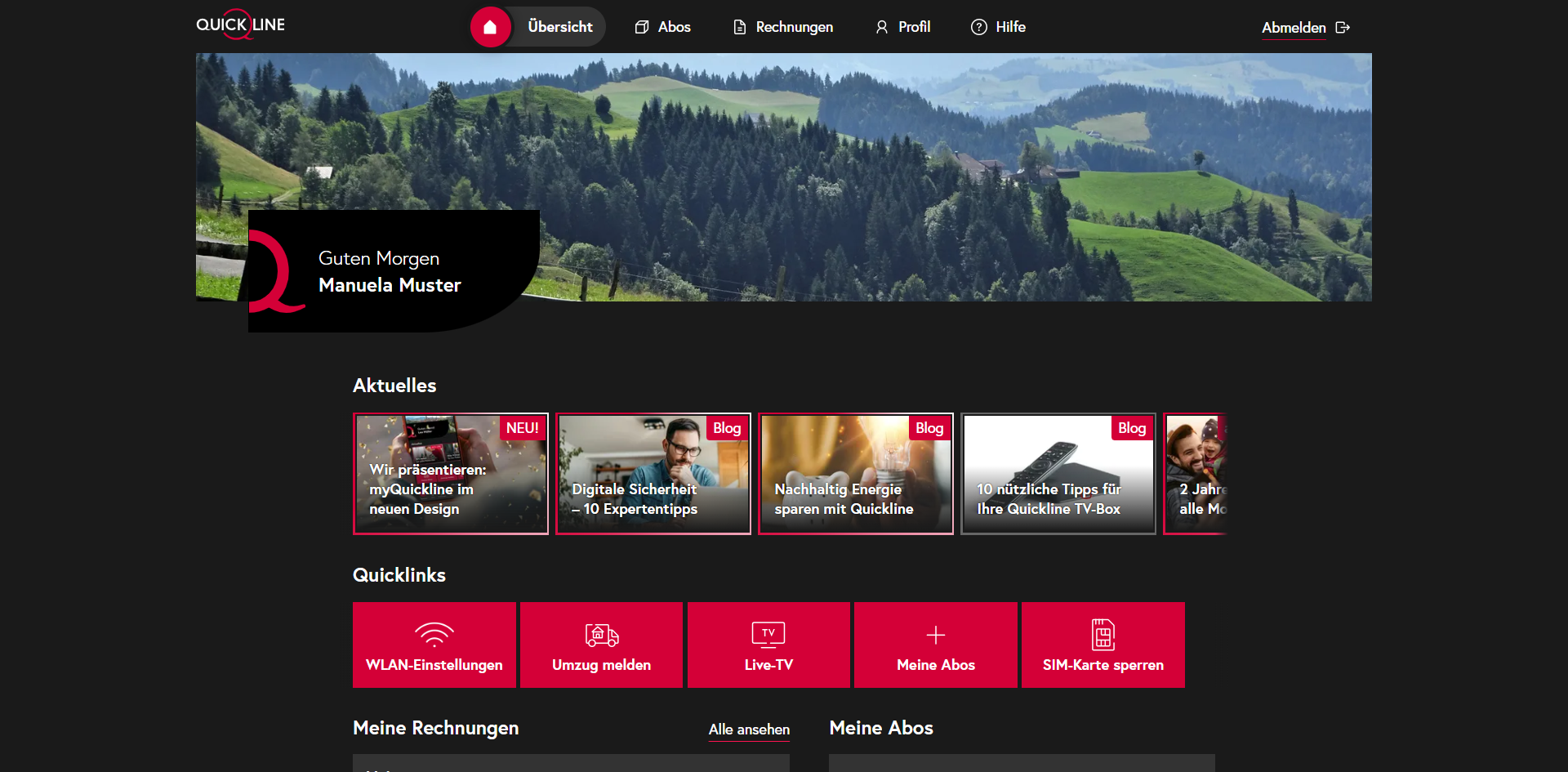The width and height of the screenshot is (1568, 772).
Task: Click the Meine Abos section heading
Action: (881, 728)
